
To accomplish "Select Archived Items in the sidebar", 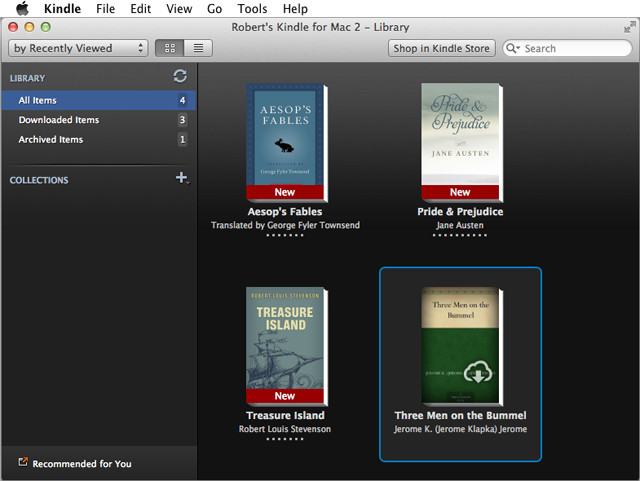I will click(x=99, y=139).
